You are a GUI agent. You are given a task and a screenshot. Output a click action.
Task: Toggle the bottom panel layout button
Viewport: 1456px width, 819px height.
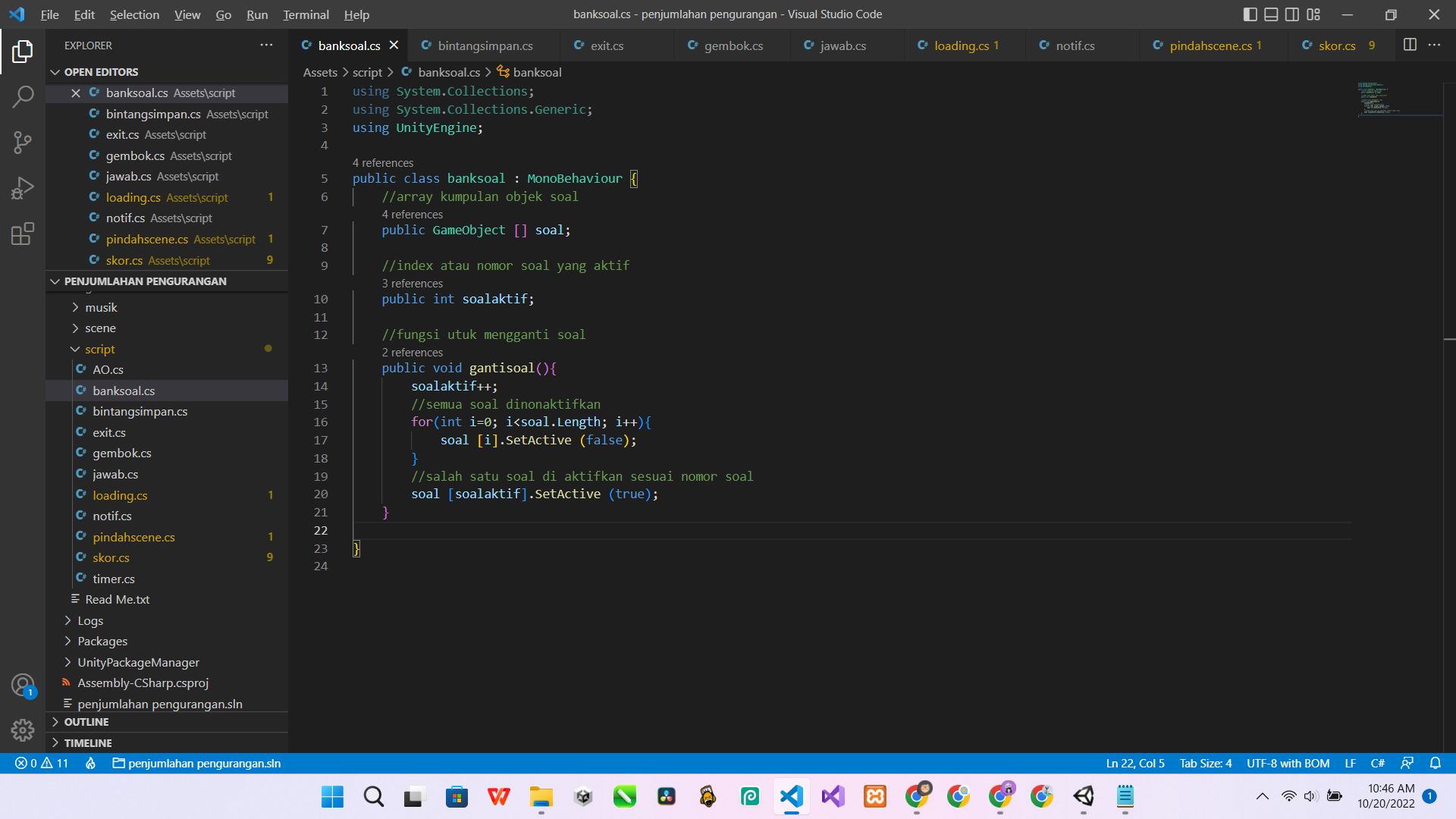tap(1272, 14)
